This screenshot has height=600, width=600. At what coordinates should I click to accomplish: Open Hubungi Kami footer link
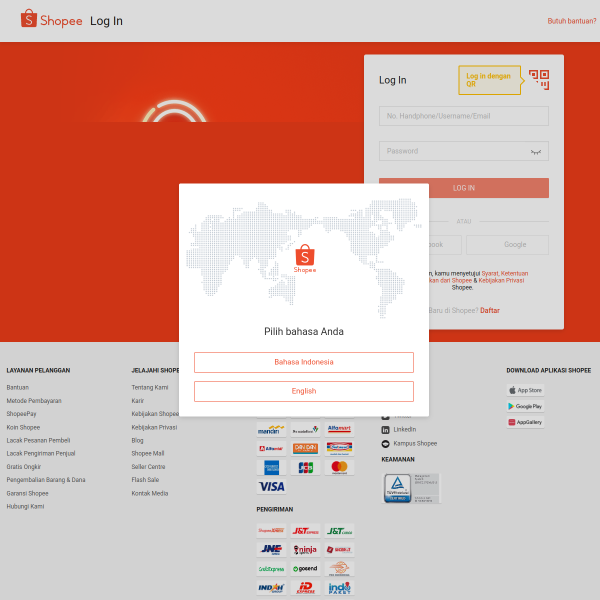[x=25, y=506]
